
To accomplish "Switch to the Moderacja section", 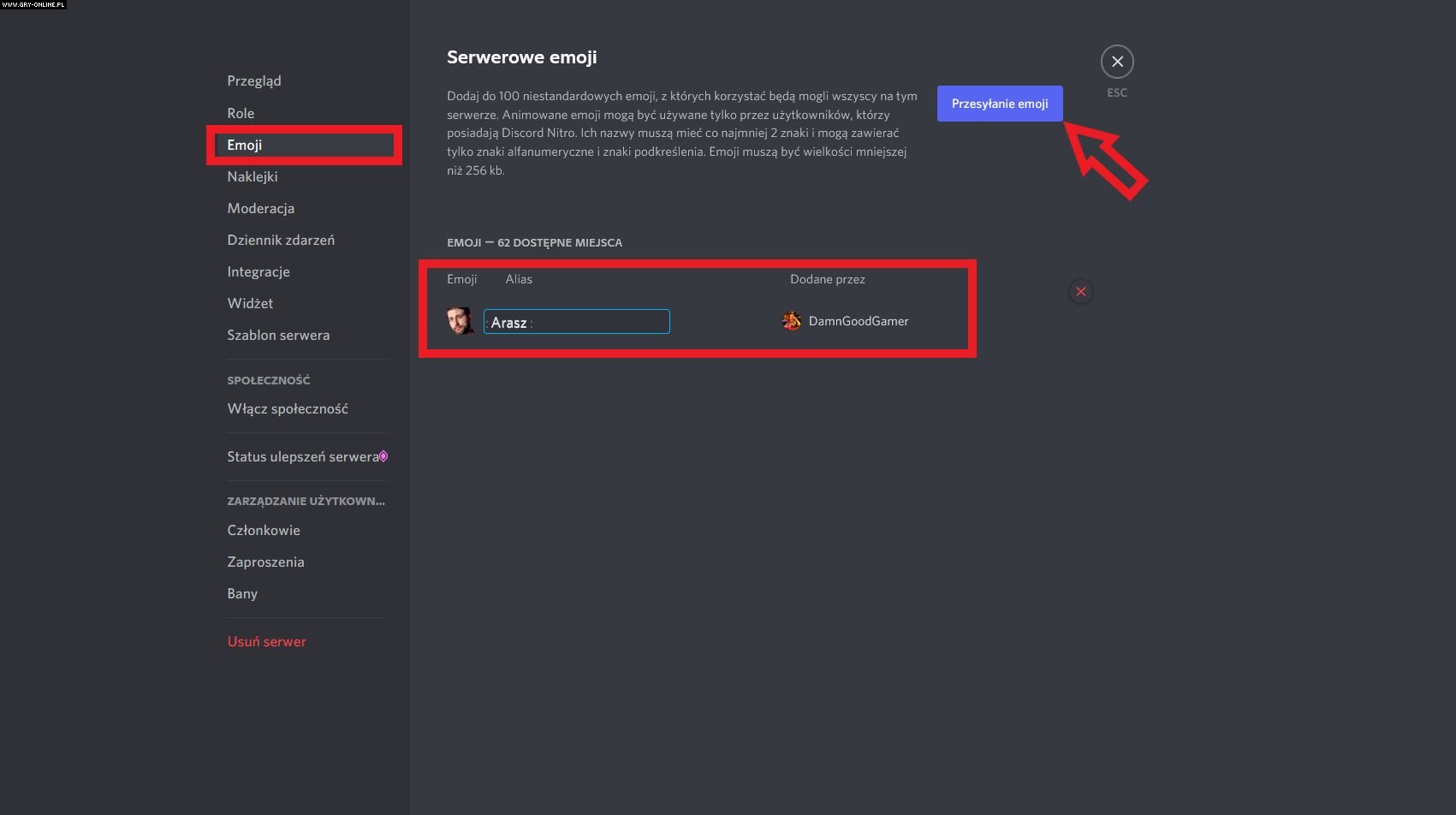I will click(260, 208).
